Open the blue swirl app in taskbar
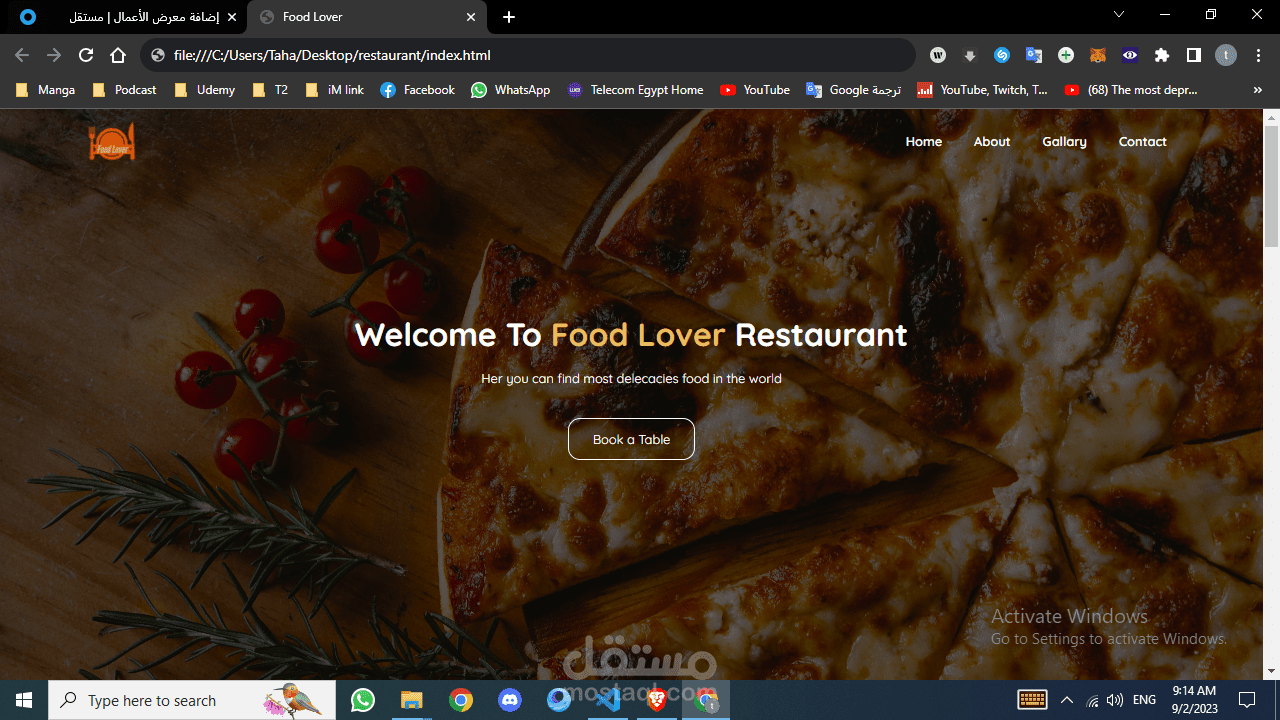The height and width of the screenshot is (720, 1280). pyautogui.click(x=559, y=700)
